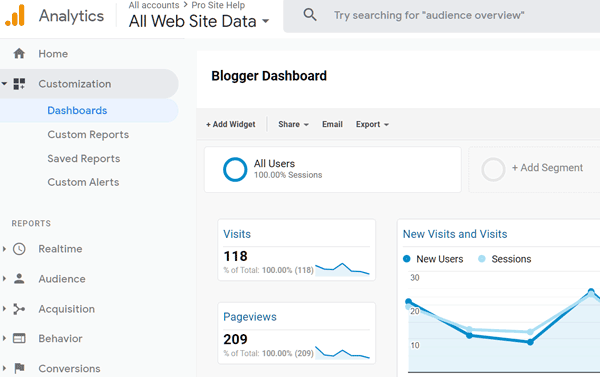Click the empty Add Segment circle
The height and width of the screenshot is (377, 600).
click(x=493, y=169)
